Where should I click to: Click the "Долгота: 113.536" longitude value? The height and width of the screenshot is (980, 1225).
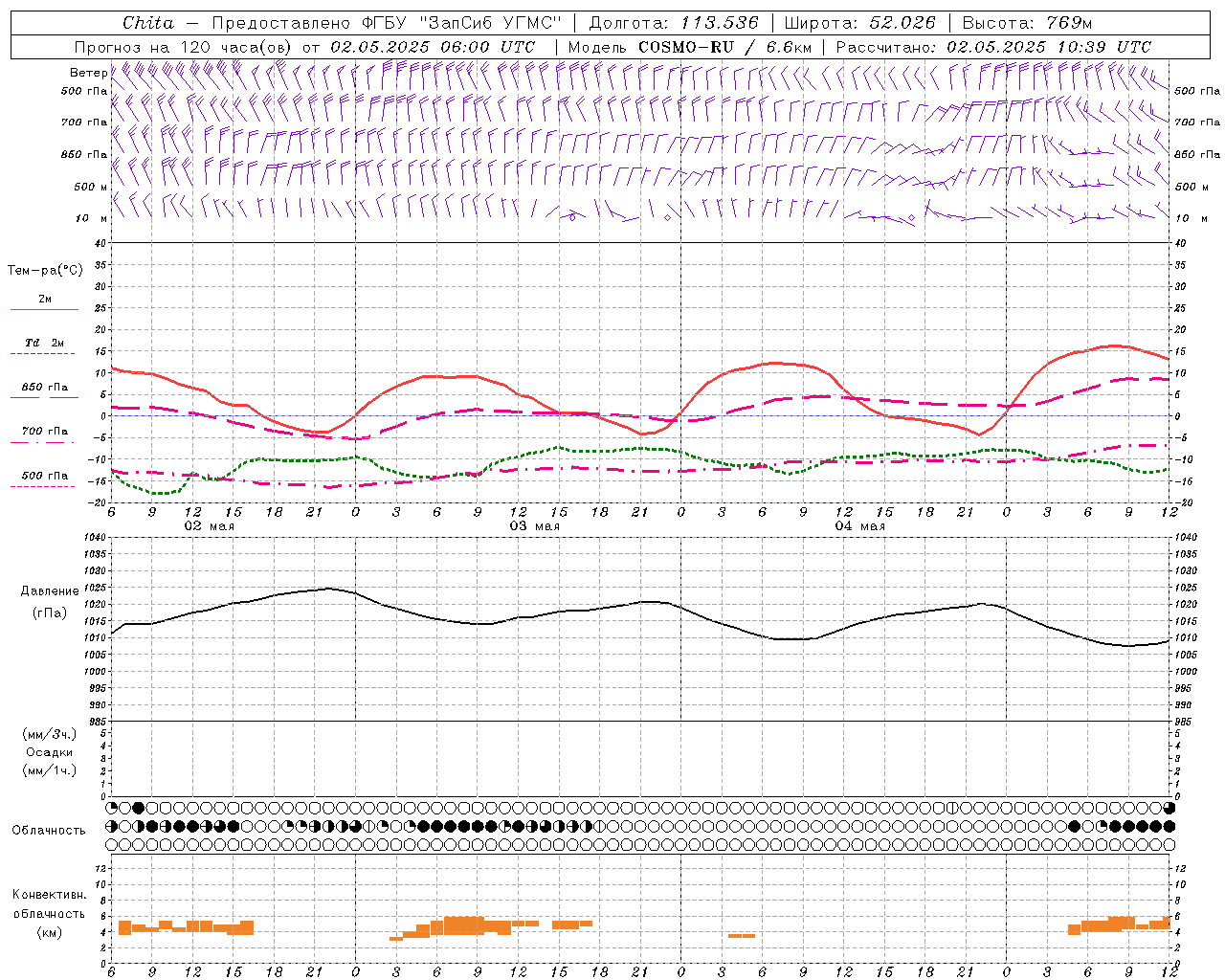click(x=674, y=23)
